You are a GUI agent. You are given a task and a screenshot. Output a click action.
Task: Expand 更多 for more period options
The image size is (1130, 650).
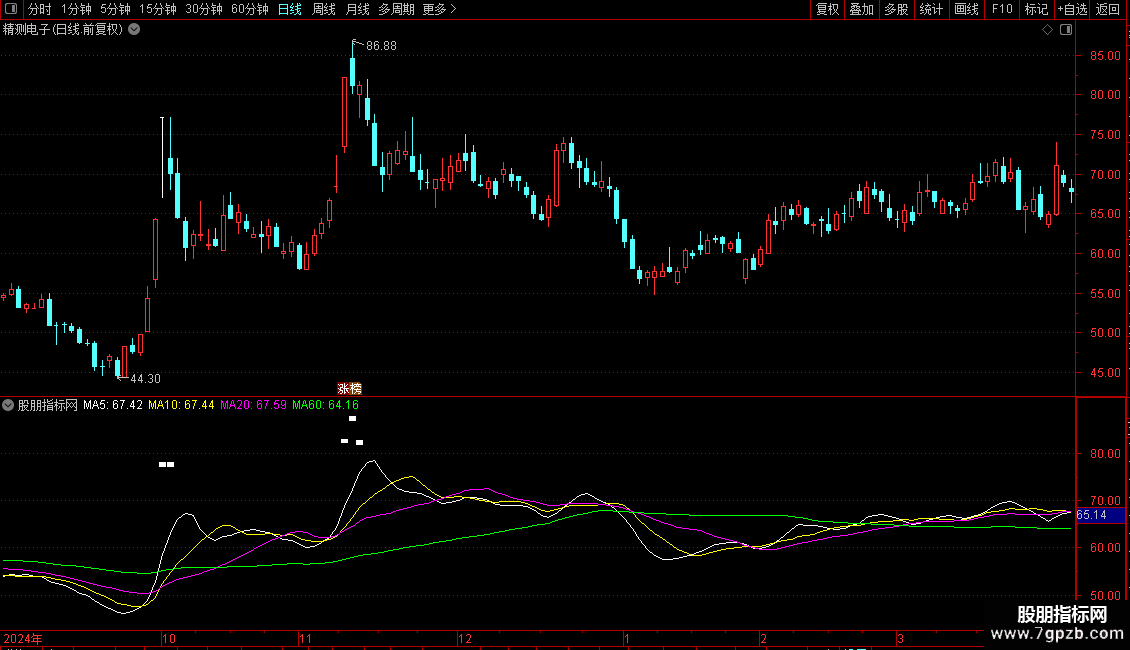coord(439,9)
